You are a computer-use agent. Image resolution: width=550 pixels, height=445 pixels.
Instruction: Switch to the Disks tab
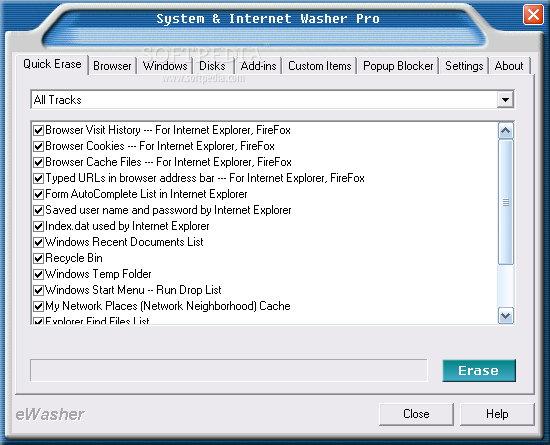(212, 66)
